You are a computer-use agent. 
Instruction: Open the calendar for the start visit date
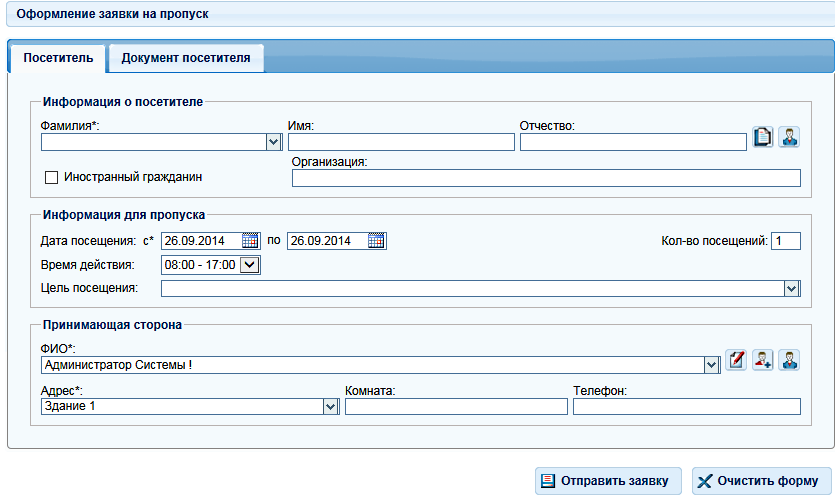tap(250, 241)
